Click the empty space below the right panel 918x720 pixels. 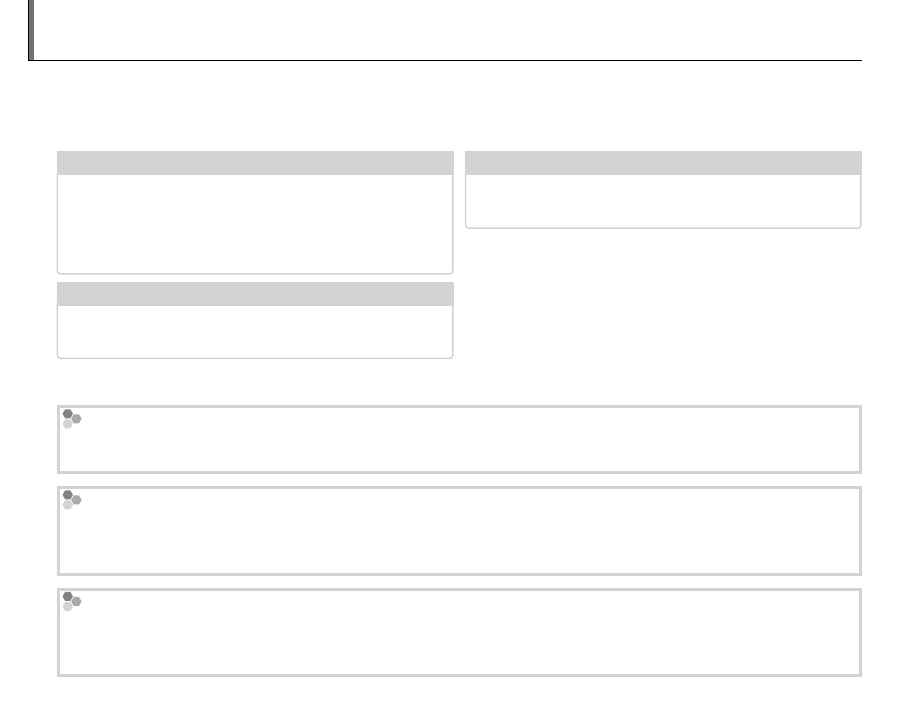pyautogui.click(x=663, y=300)
